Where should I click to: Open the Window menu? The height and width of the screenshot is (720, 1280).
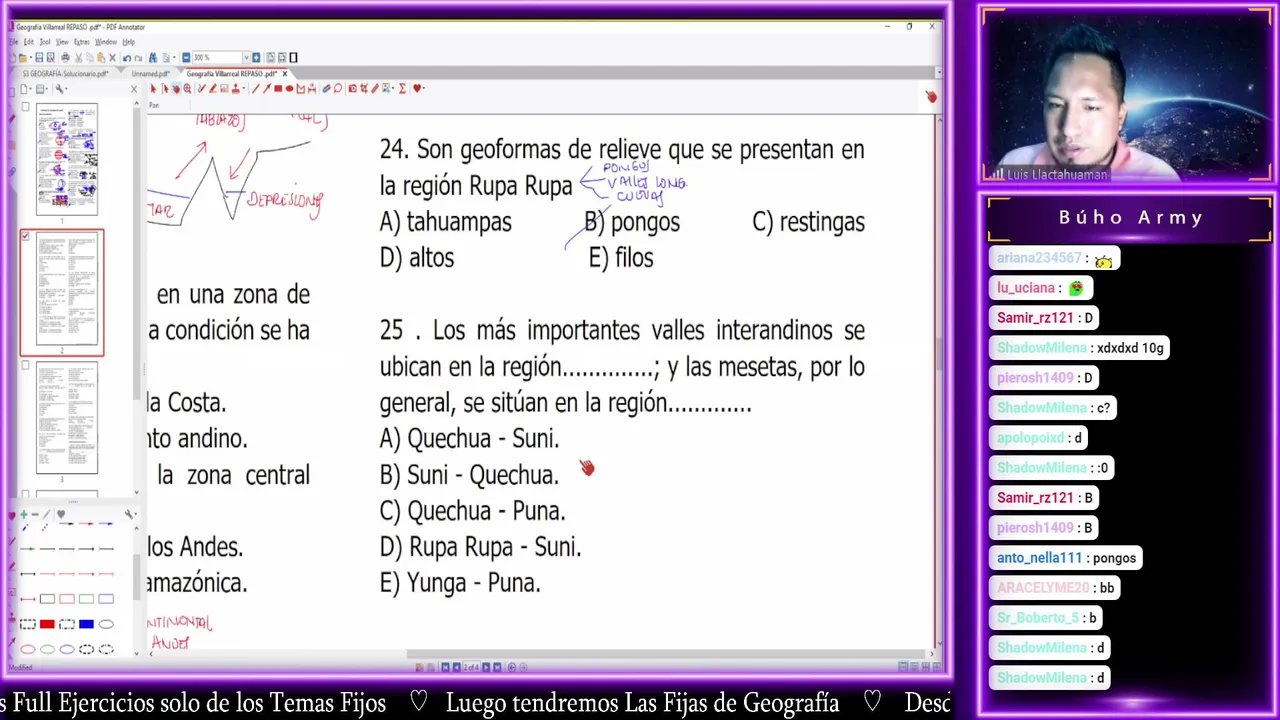[x=106, y=42]
